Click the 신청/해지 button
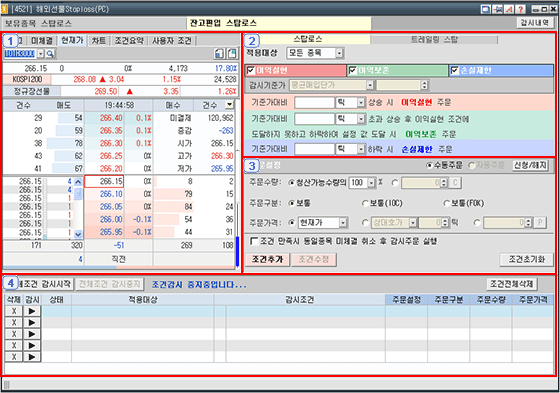560x393 pixels. tap(530, 165)
